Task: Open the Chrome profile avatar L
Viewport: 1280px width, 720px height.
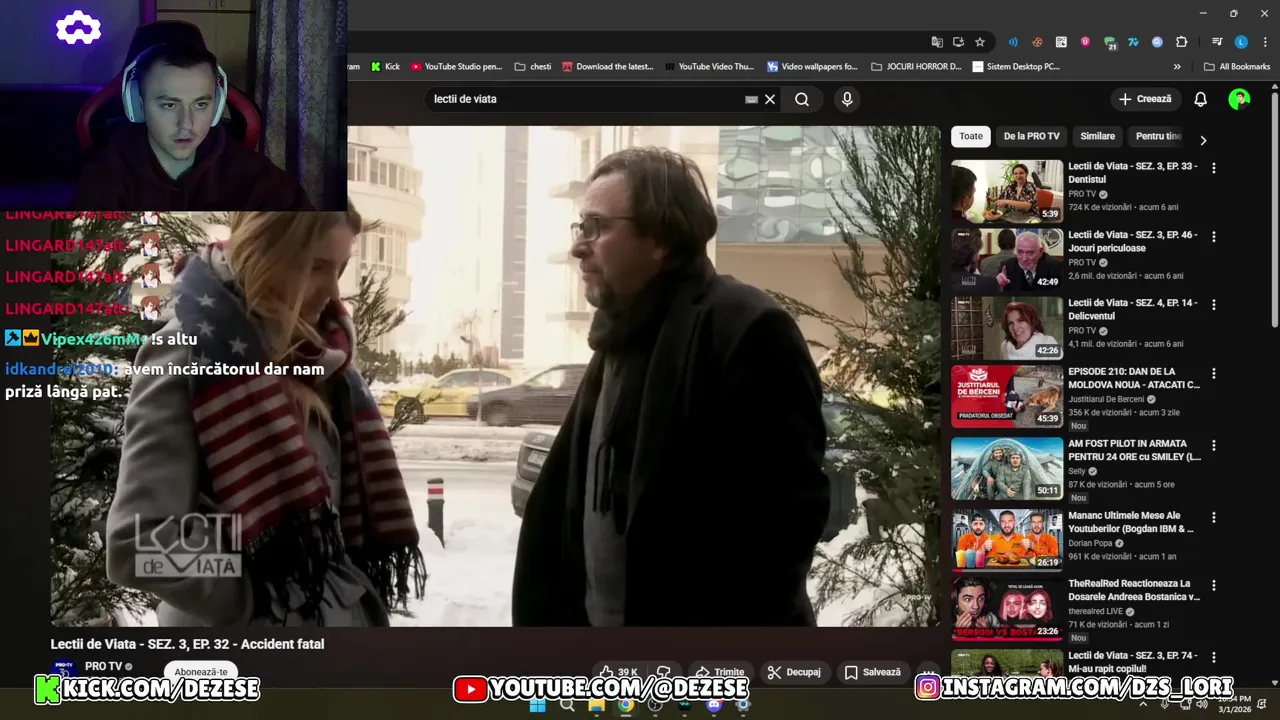Action: coord(1241,42)
